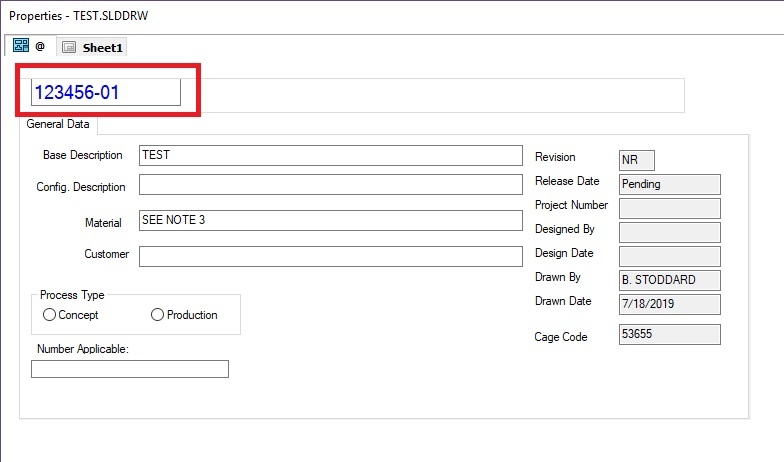Click the Cage Code field 53655
The image size is (784, 462).
tap(670, 334)
